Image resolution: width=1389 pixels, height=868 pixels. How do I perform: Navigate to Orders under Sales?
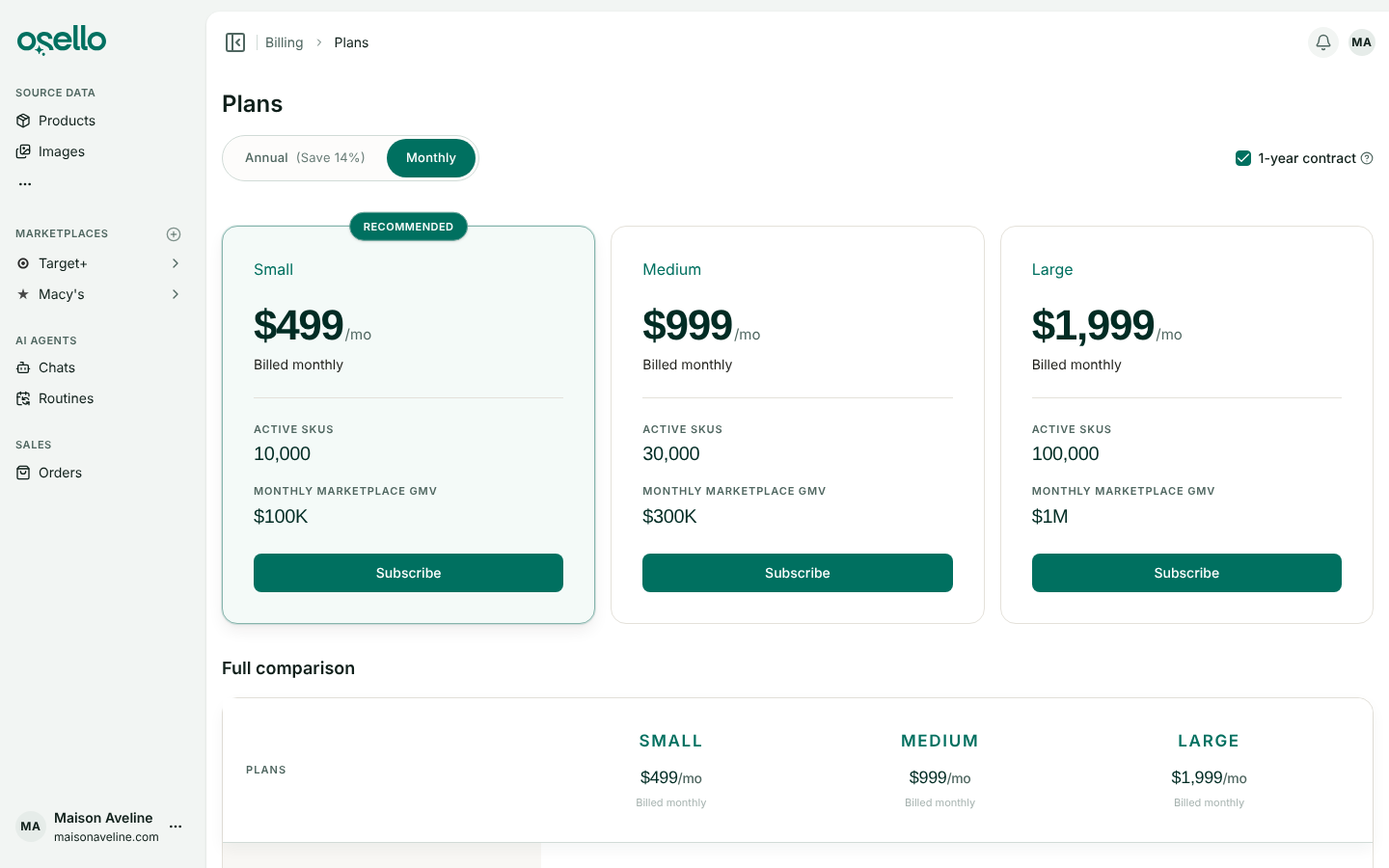click(60, 473)
